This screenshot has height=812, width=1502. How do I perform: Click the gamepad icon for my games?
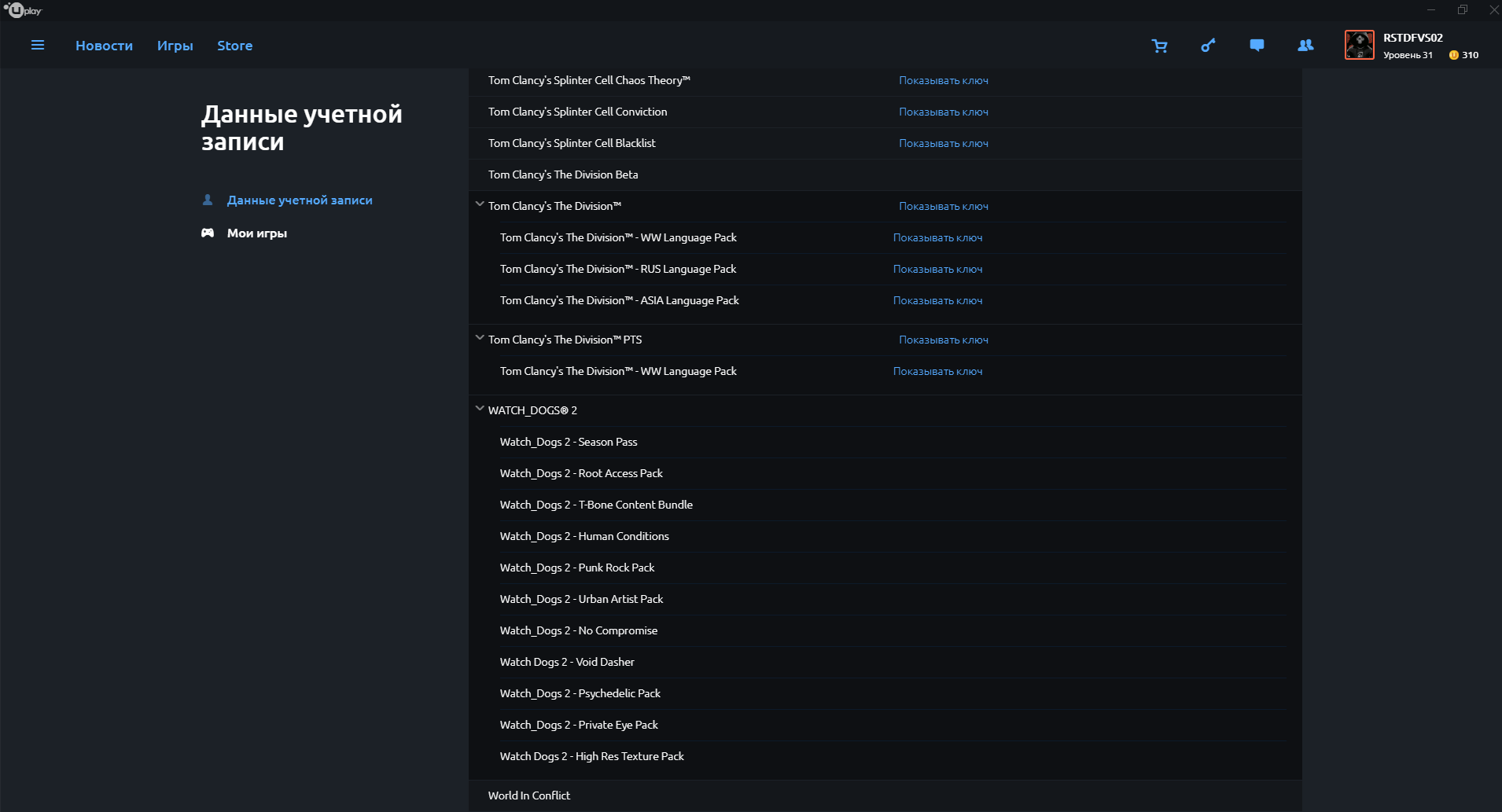coord(208,233)
